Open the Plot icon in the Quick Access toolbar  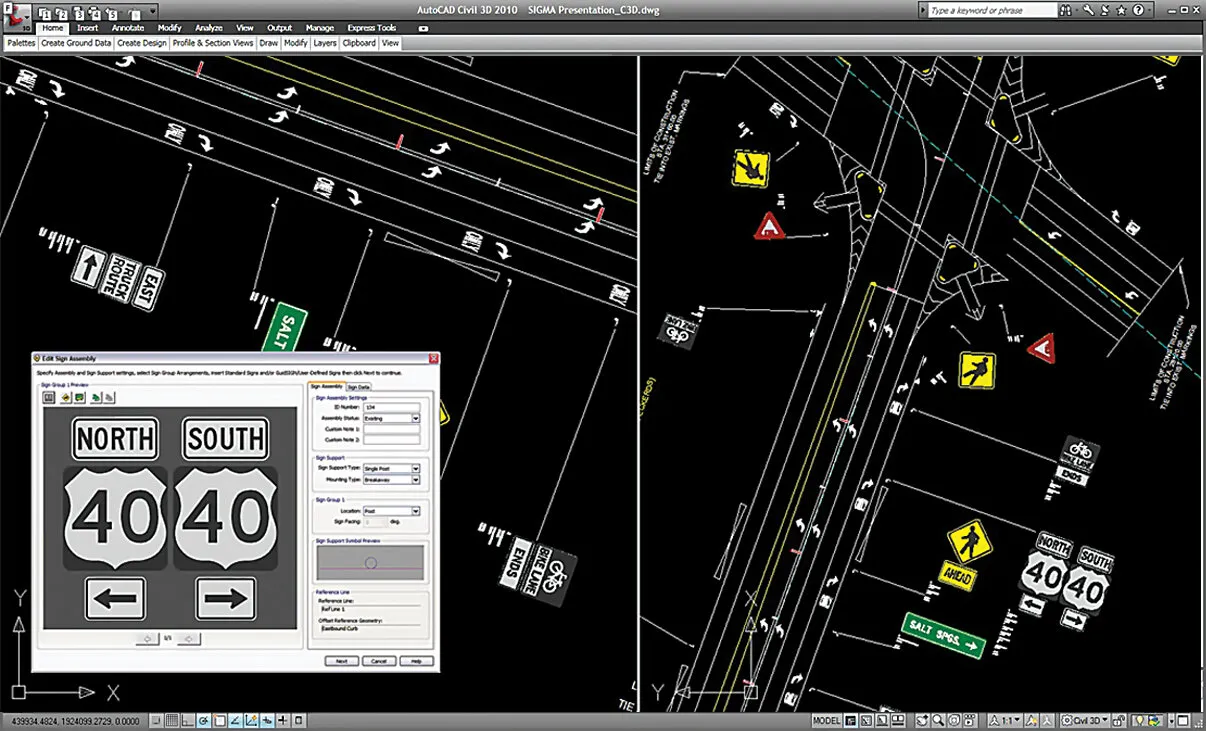(96, 10)
